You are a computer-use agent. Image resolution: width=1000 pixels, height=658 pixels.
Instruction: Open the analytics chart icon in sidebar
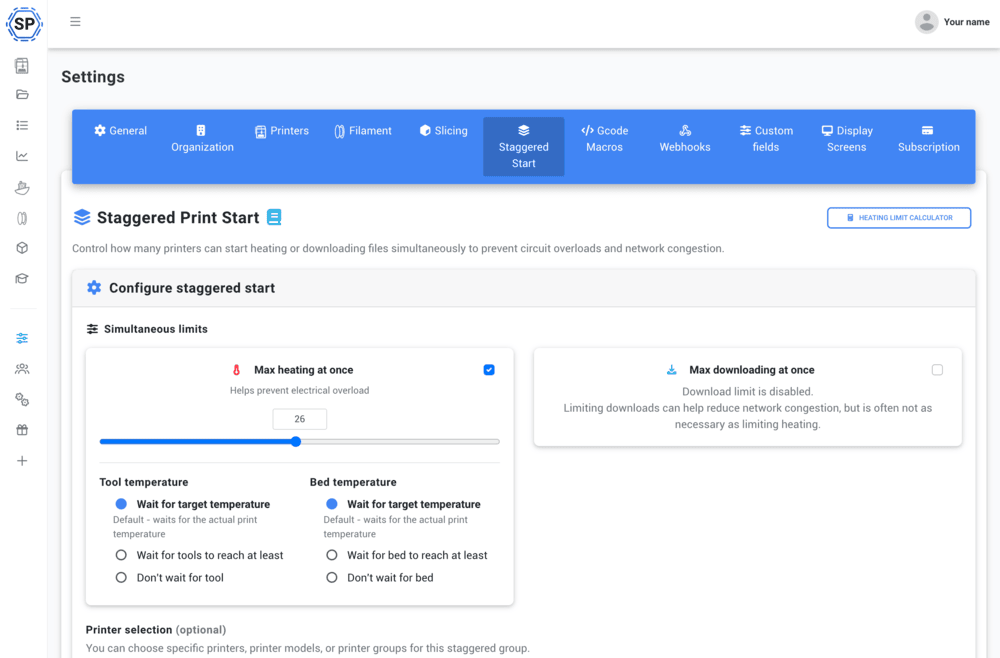tap(22, 156)
